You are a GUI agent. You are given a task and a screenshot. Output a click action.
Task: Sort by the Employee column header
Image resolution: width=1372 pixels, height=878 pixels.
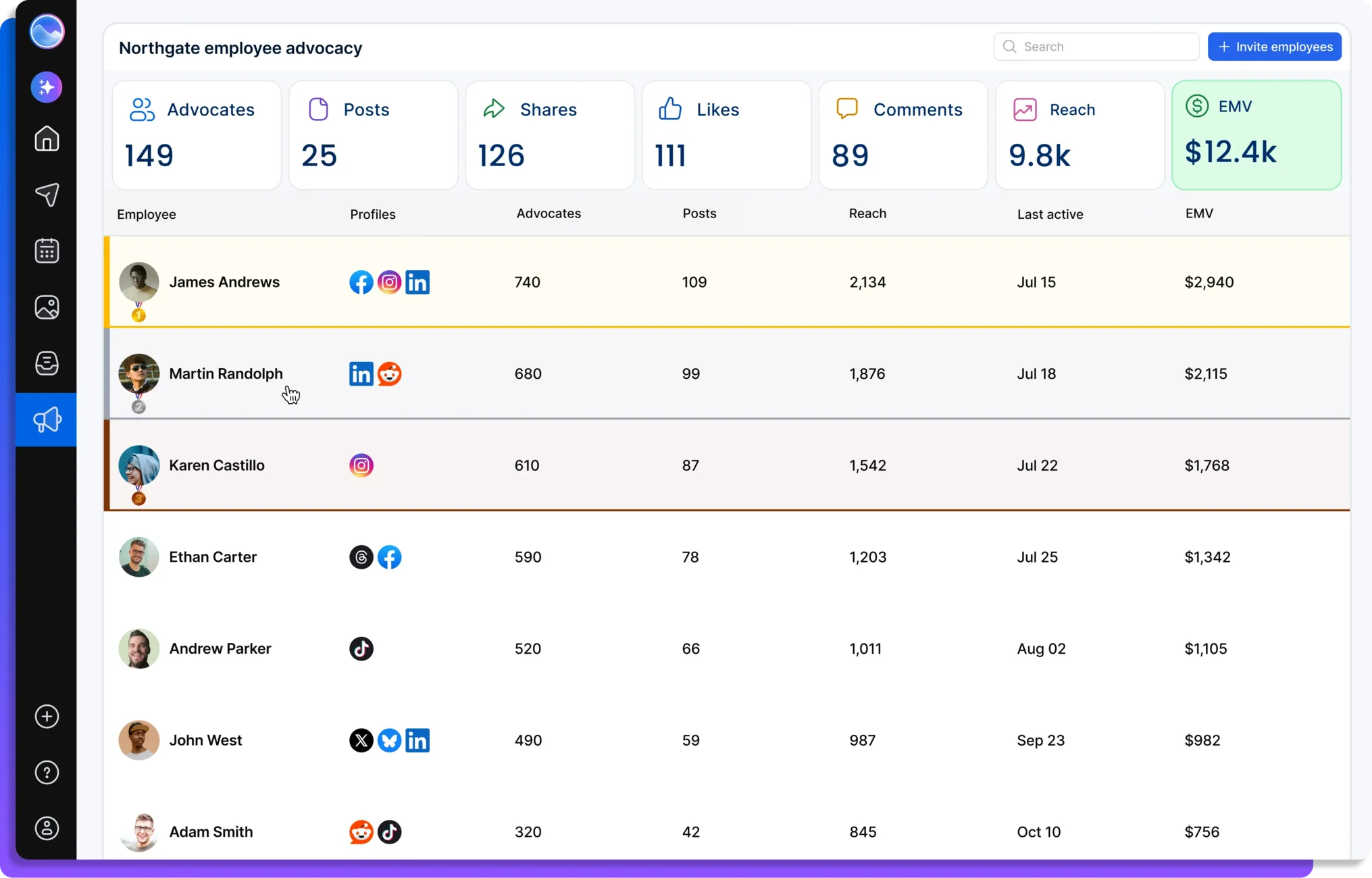(147, 214)
